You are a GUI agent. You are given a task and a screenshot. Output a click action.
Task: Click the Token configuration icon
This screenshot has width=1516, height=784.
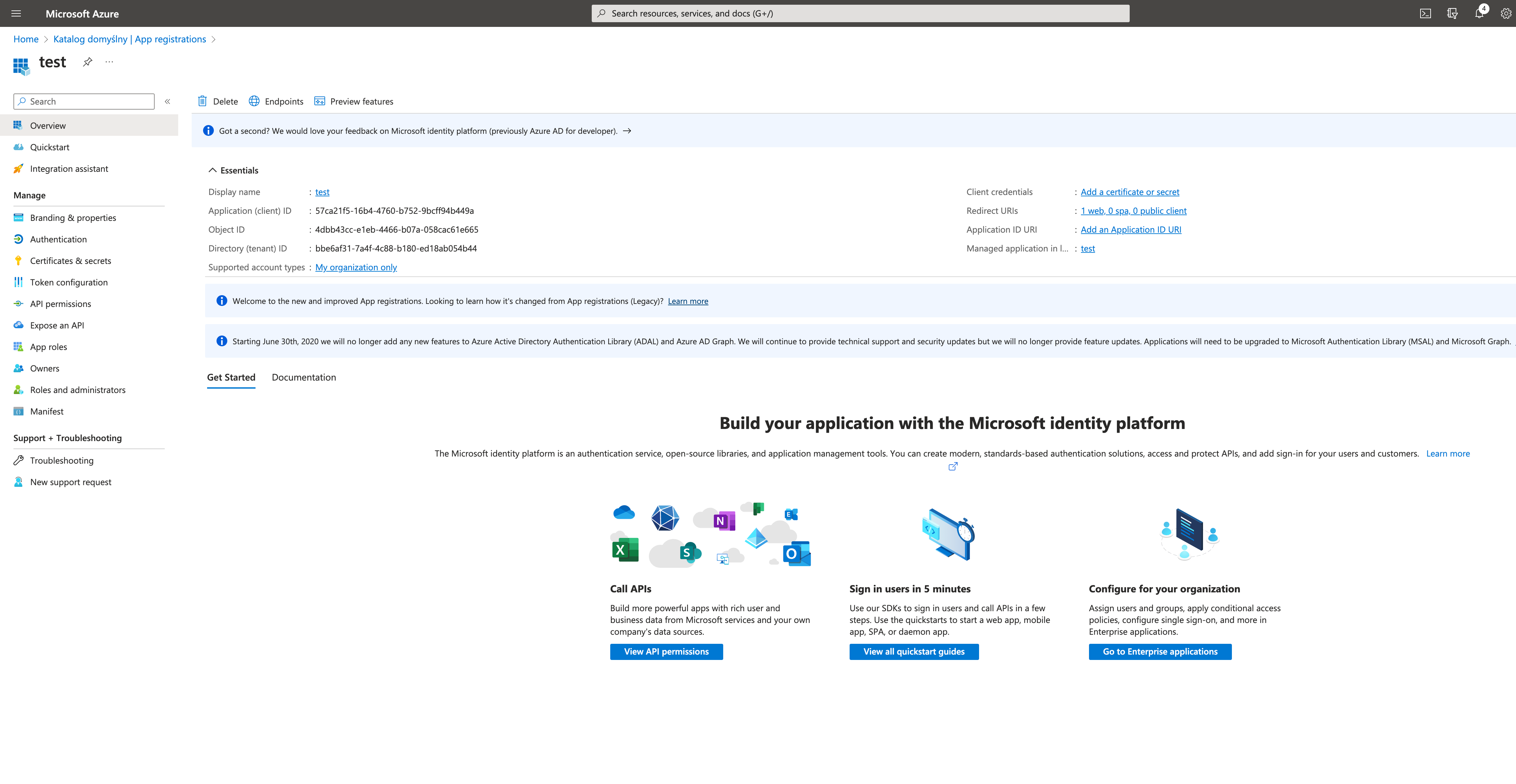pos(19,282)
